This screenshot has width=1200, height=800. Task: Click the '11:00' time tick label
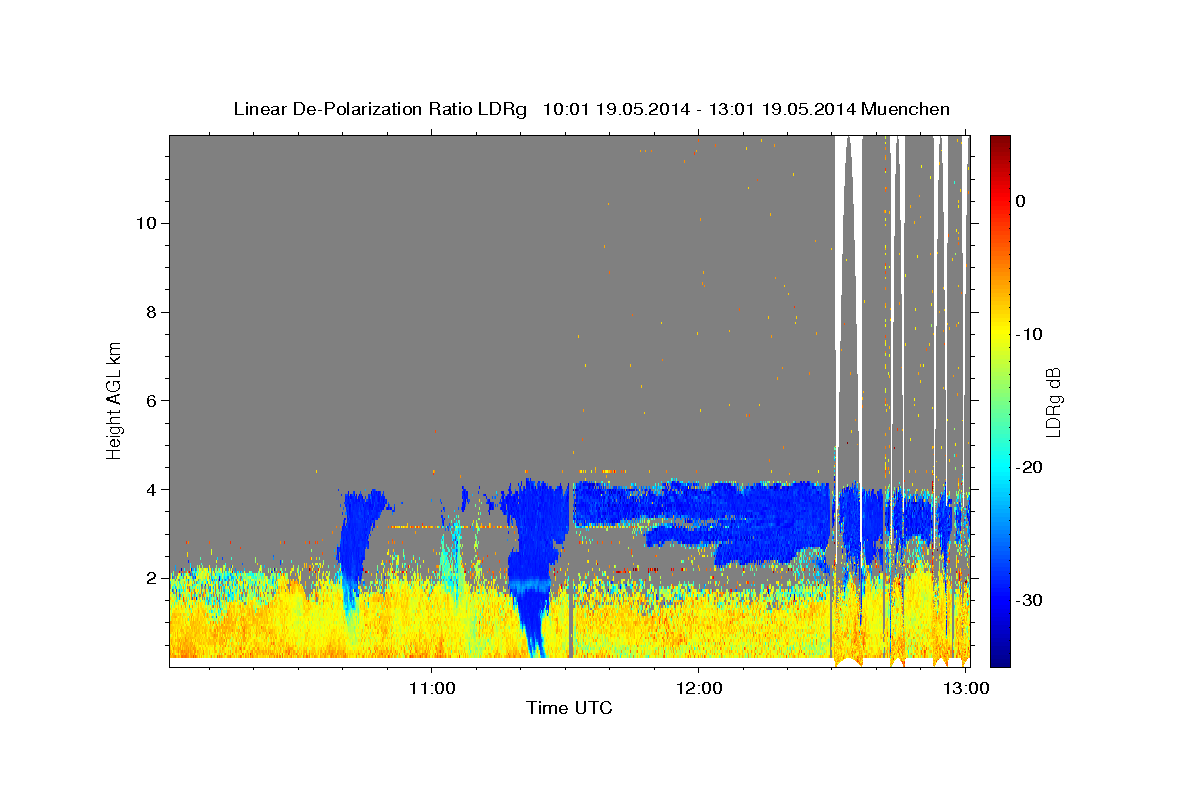(x=432, y=689)
